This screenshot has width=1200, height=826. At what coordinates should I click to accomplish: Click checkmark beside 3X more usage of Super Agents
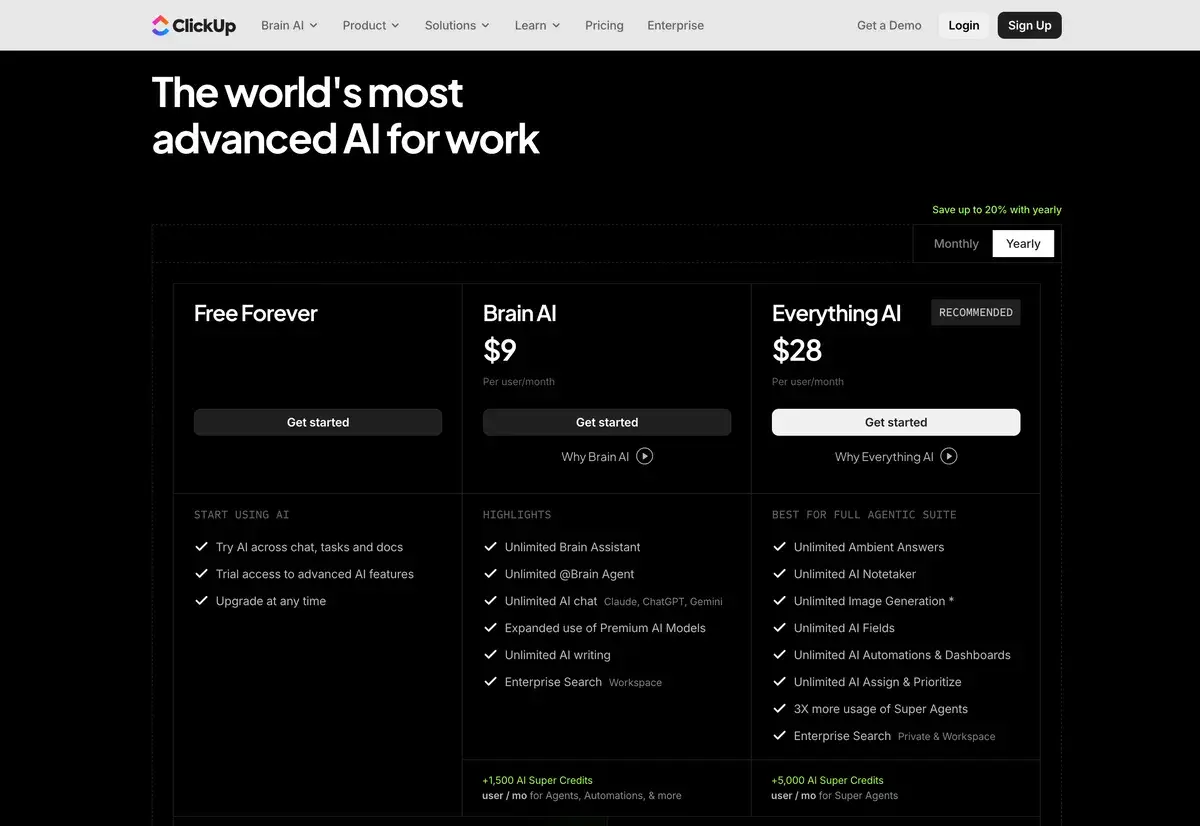tap(779, 709)
